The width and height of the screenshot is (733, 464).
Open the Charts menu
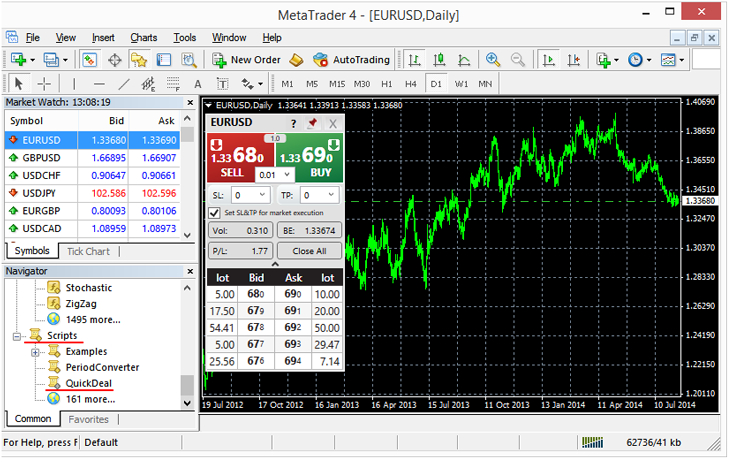(x=144, y=37)
